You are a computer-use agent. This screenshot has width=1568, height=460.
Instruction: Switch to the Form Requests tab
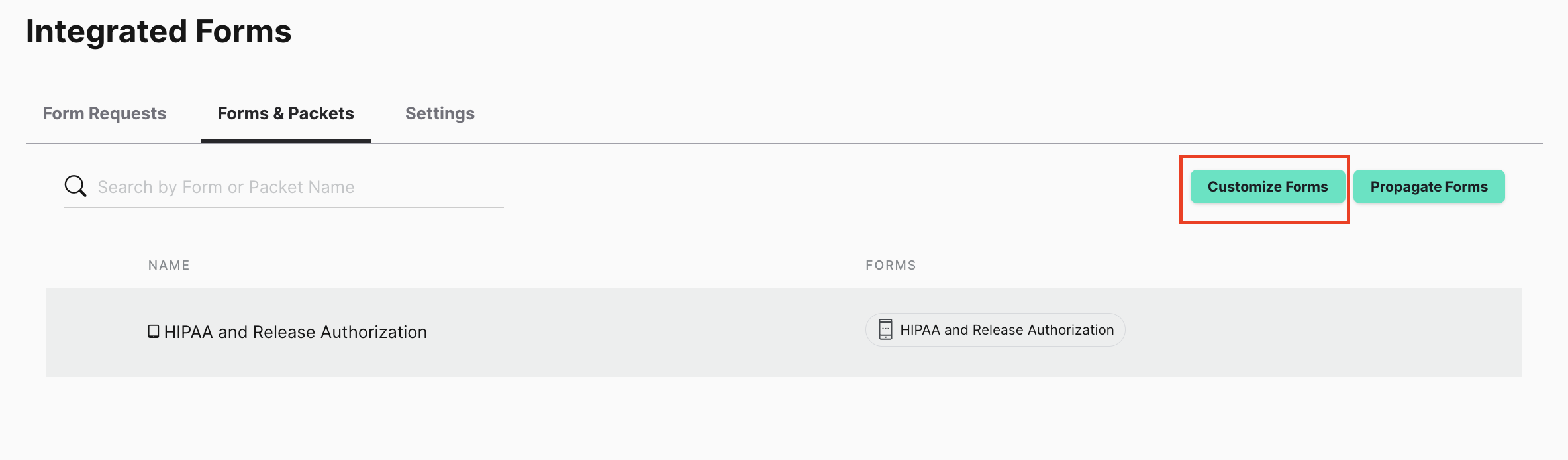[x=105, y=113]
